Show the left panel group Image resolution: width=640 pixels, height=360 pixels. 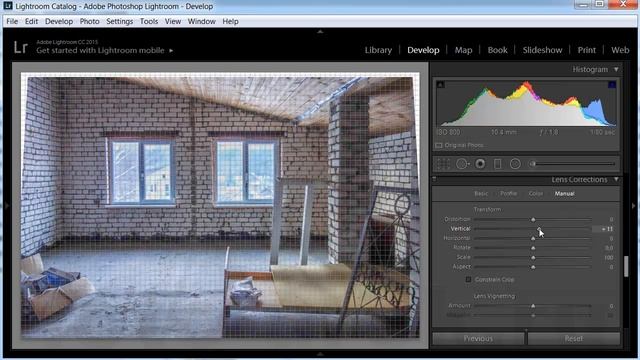7,206
